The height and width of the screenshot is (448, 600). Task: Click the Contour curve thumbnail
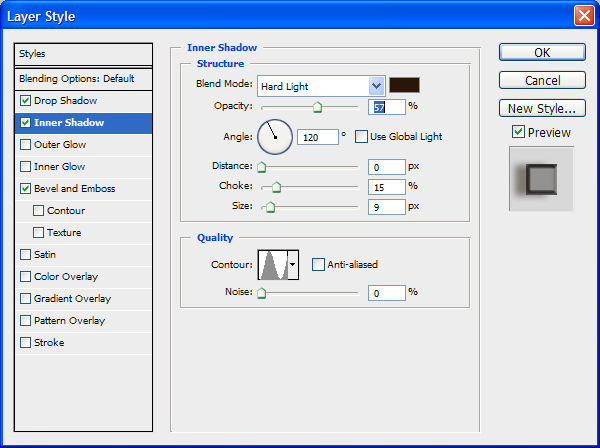272,265
